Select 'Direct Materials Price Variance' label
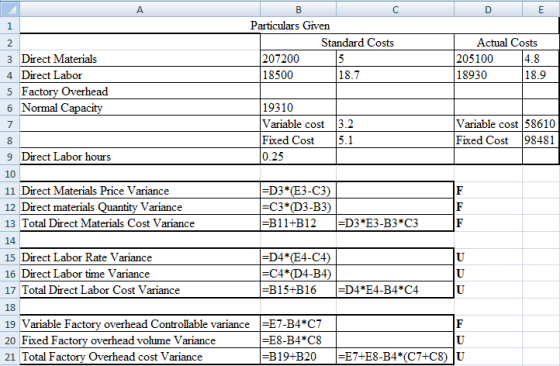Screen dimensions: 560x366 click(140, 191)
